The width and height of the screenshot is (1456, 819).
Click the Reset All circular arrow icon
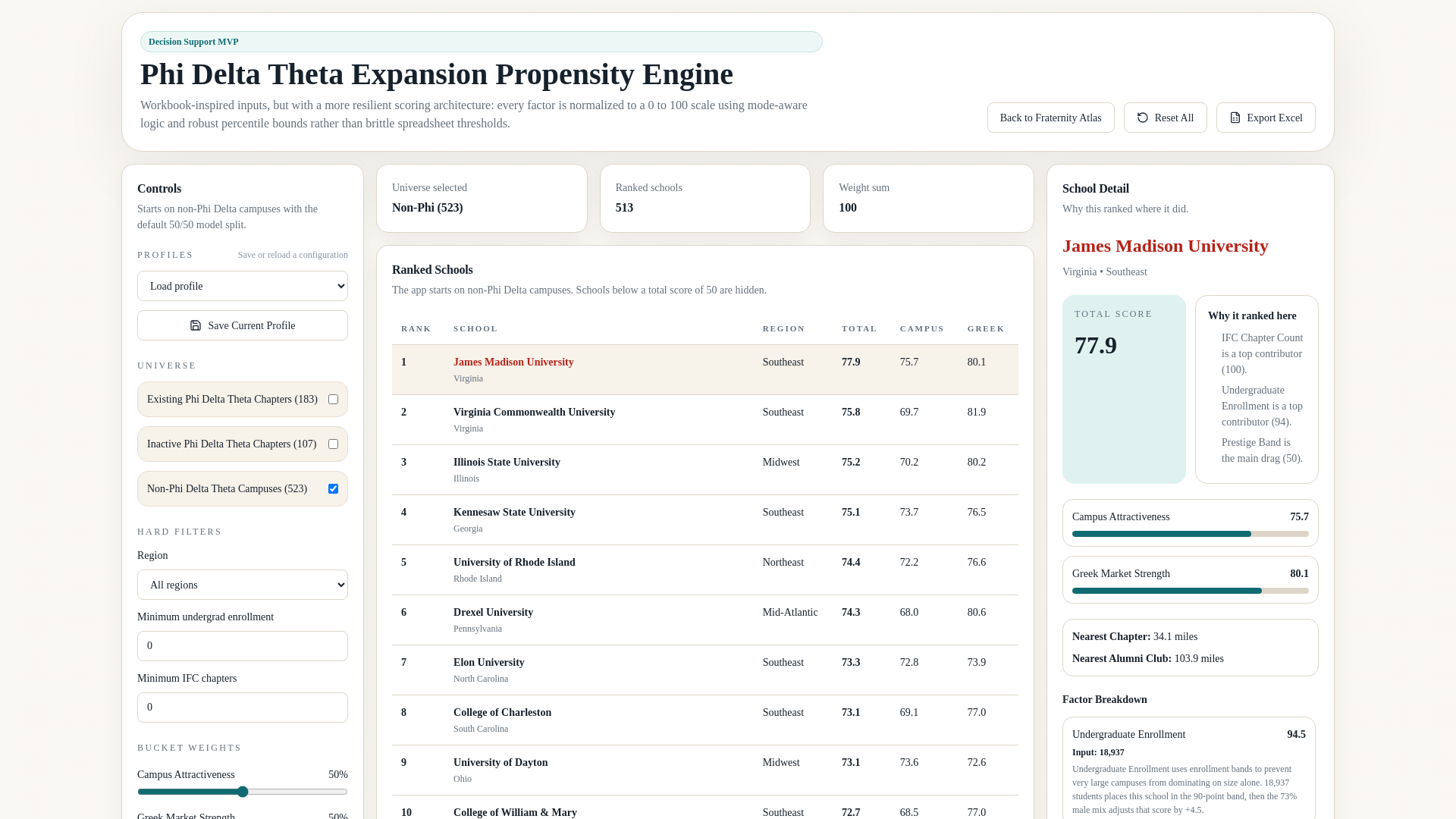(x=1143, y=118)
